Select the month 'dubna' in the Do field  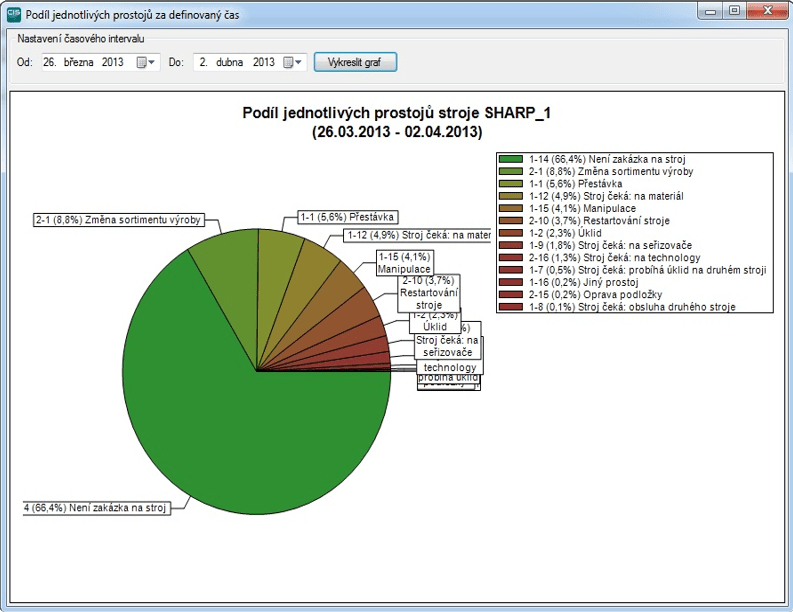pos(230,62)
